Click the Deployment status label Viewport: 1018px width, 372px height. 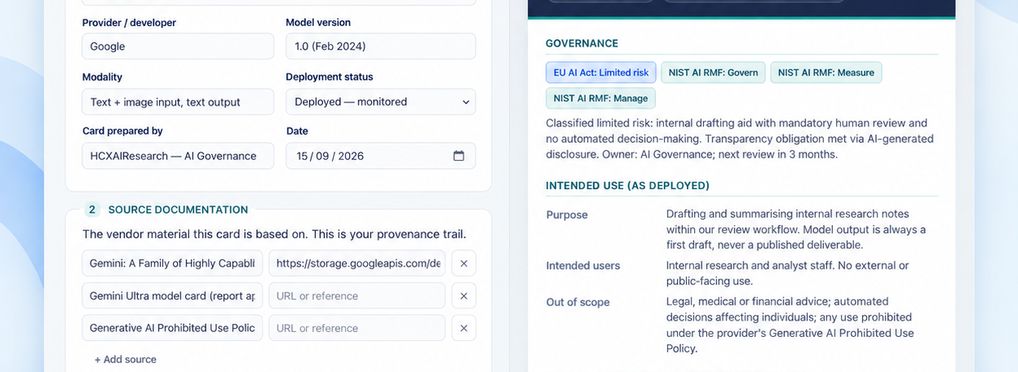pyautogui.click(x=329, y=77)
